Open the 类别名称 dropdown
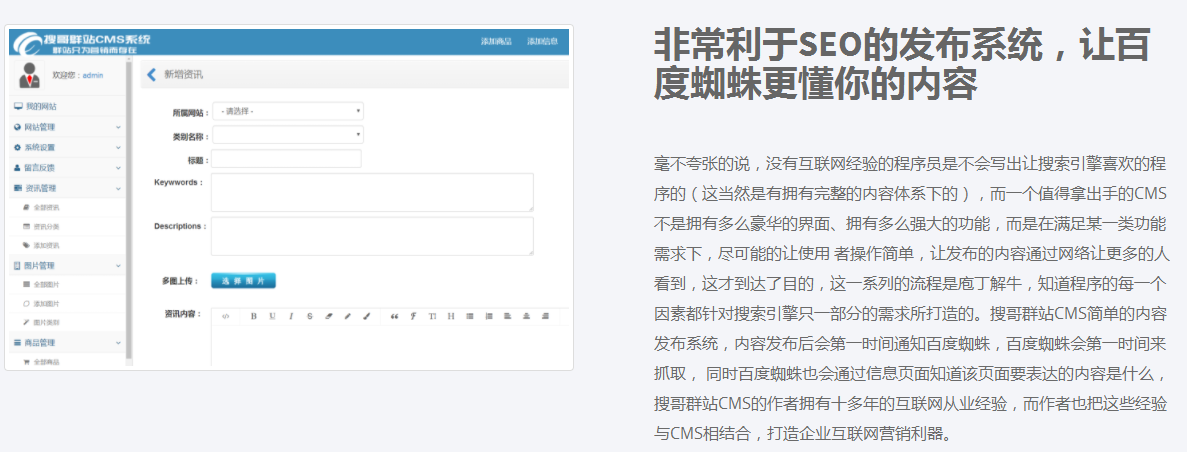 pos(287,134)
